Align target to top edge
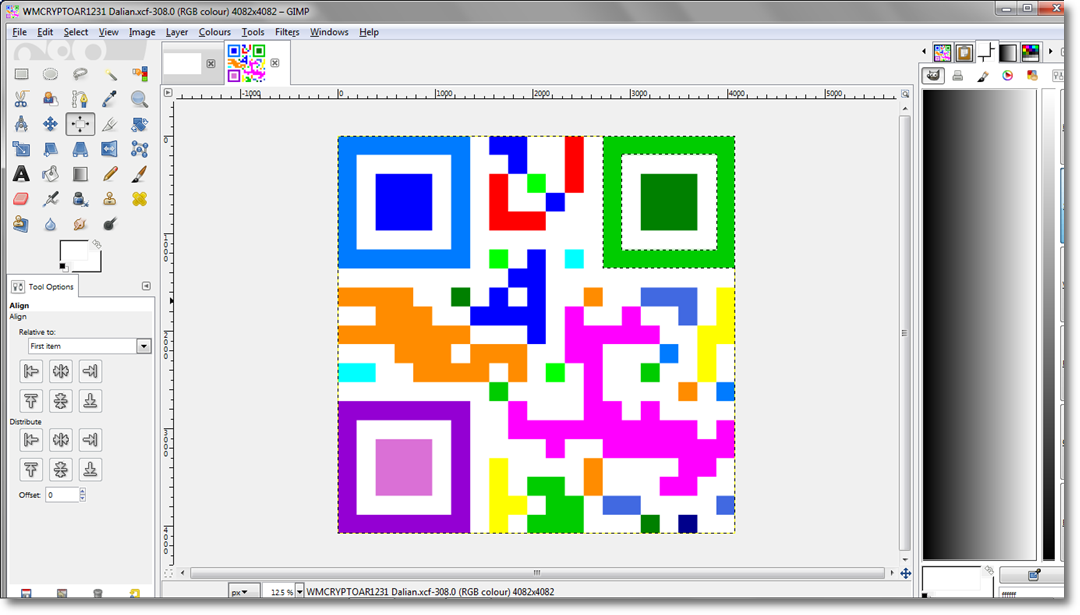The width and height of the screenshot is (1080, 615). tap(31, 401)
